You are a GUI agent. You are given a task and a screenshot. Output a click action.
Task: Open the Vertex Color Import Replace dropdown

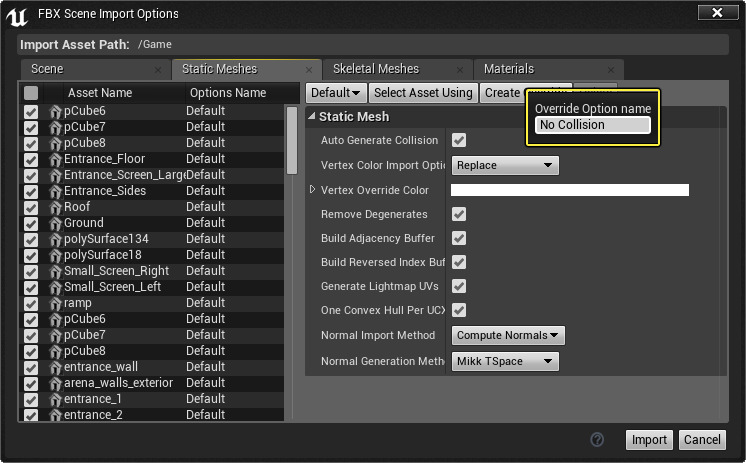point(505,165)
